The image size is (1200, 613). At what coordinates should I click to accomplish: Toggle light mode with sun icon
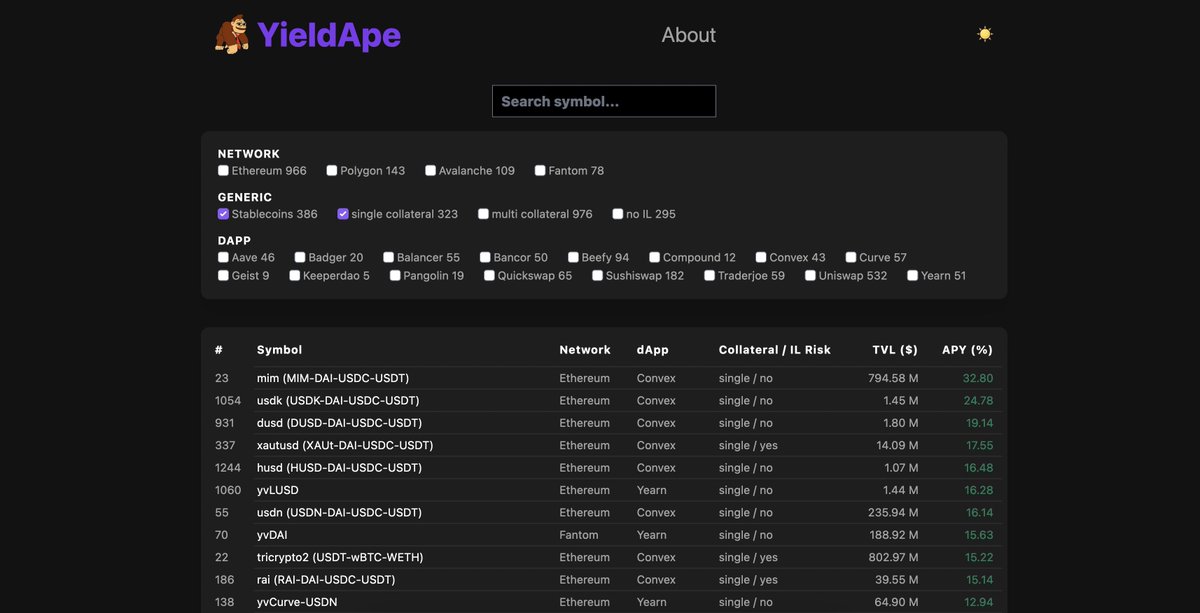(x=985, y=34)
